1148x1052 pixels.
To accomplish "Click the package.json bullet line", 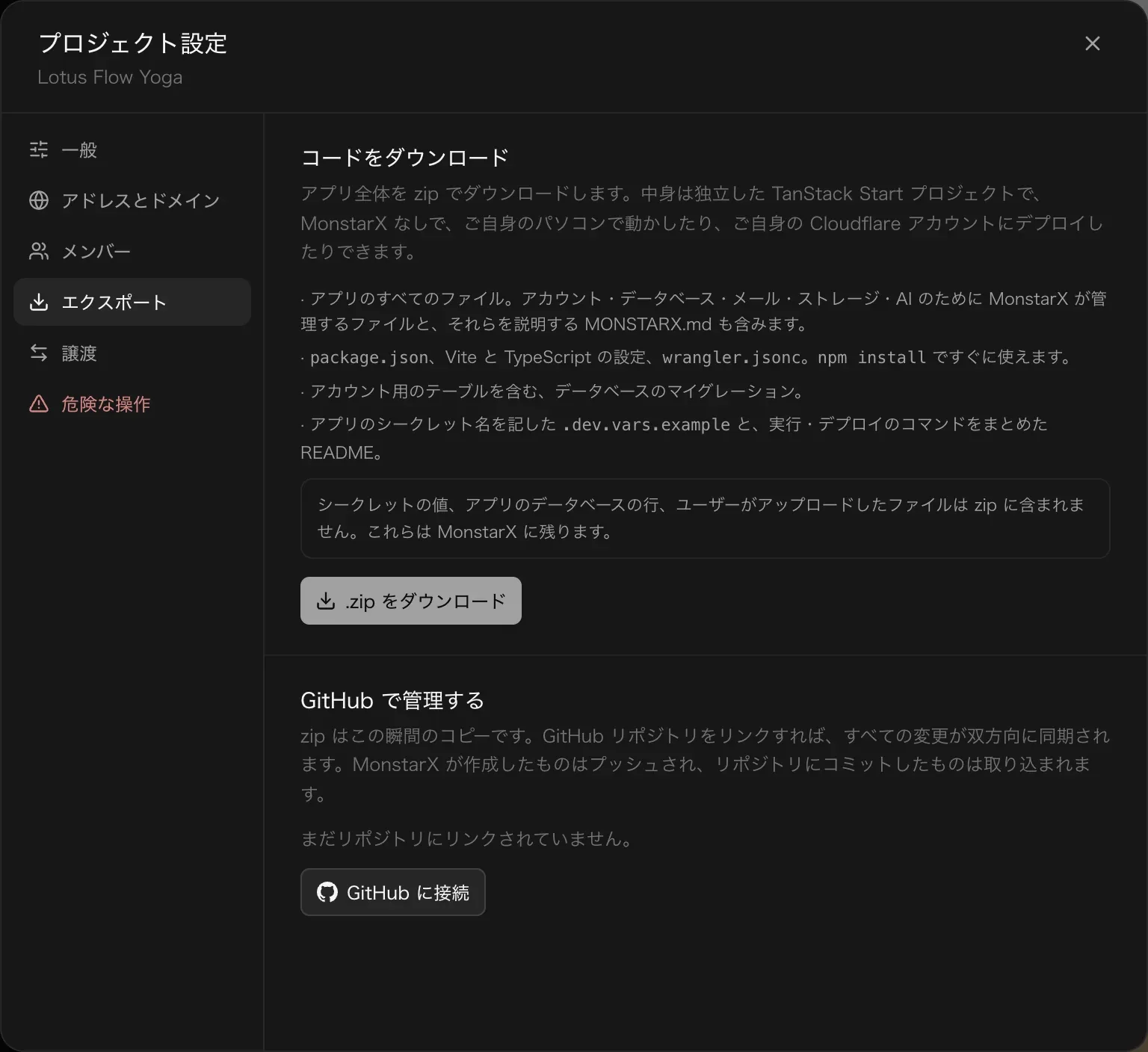I will (x=688, y=357).
